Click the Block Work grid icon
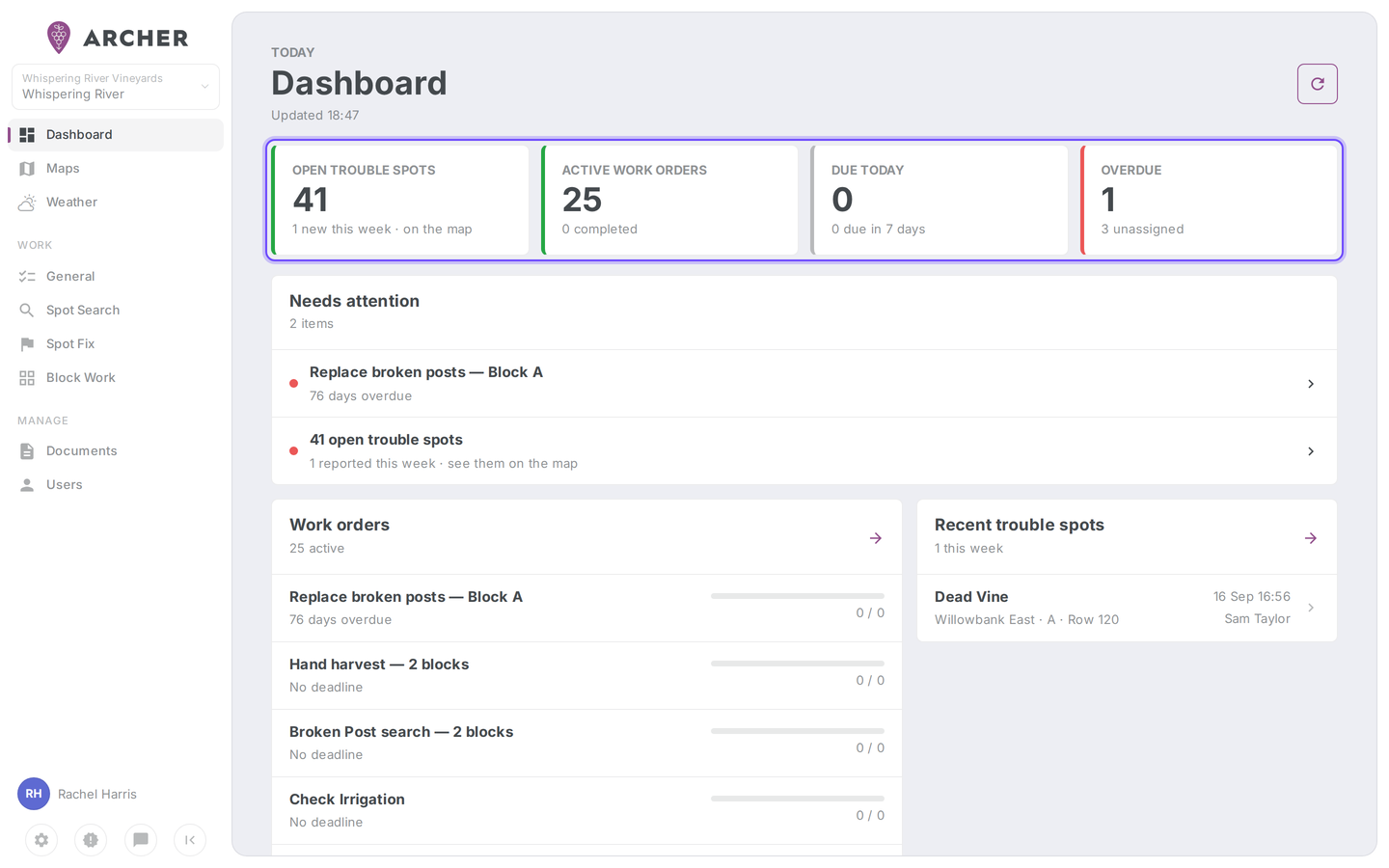 (x=27, y=378)
